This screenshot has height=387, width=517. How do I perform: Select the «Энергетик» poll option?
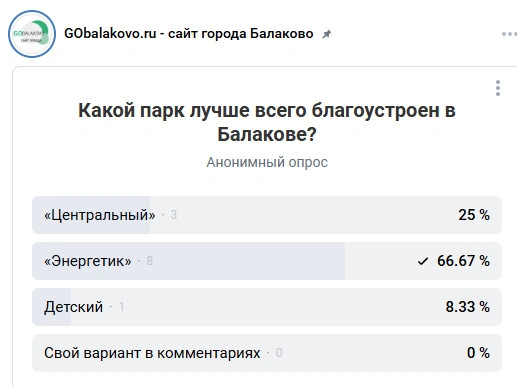[x=267, y=261]
